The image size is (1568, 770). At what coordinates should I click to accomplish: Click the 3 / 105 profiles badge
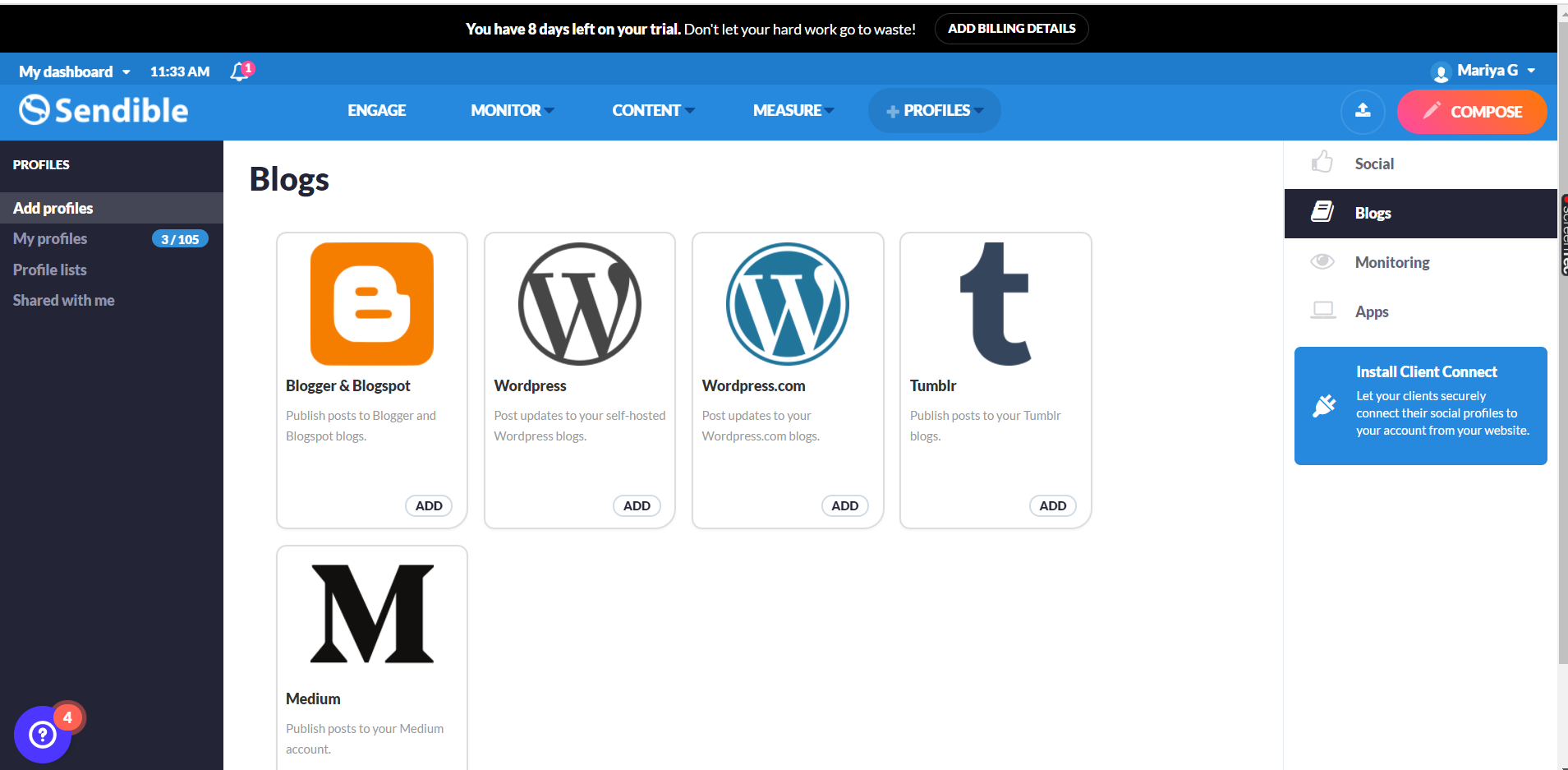(180, 239)
